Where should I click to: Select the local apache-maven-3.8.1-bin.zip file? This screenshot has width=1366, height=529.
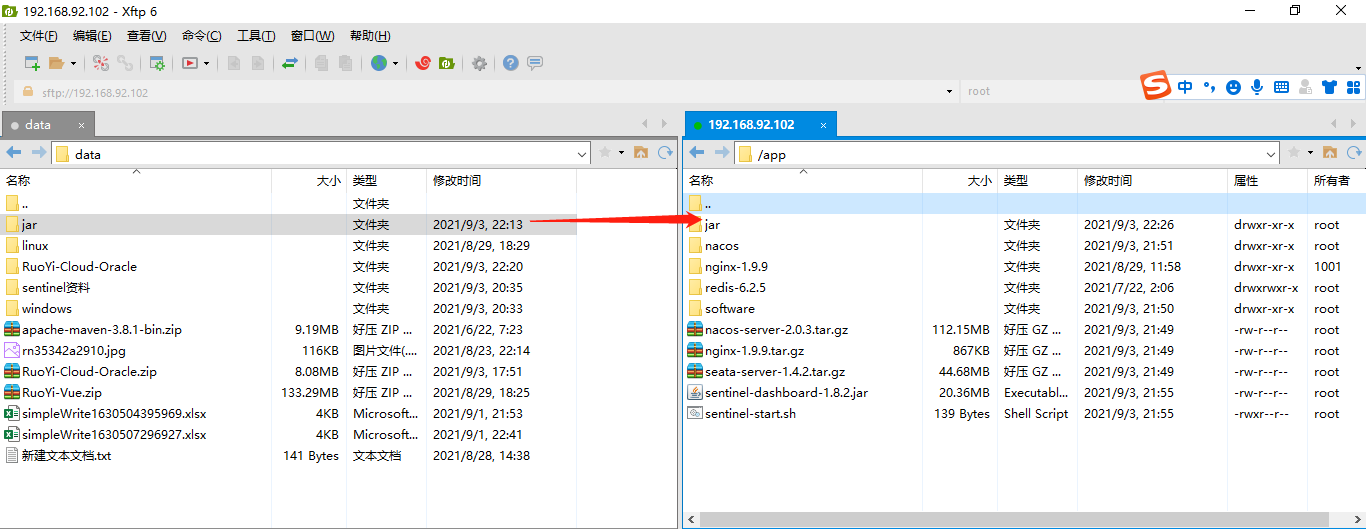(288, 330)
